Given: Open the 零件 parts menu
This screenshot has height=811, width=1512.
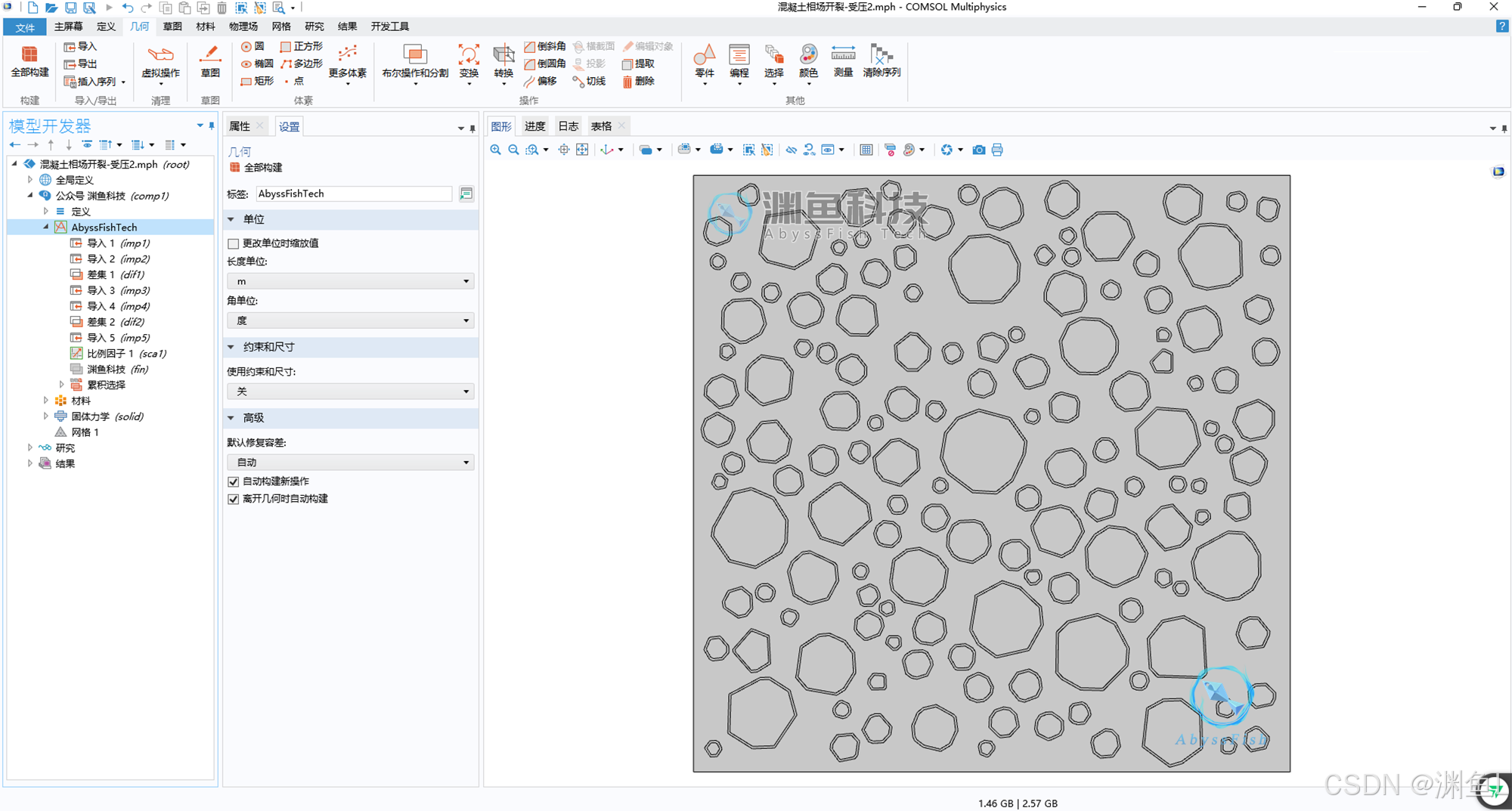Looking at the screenshot, I should click(705, 63).
